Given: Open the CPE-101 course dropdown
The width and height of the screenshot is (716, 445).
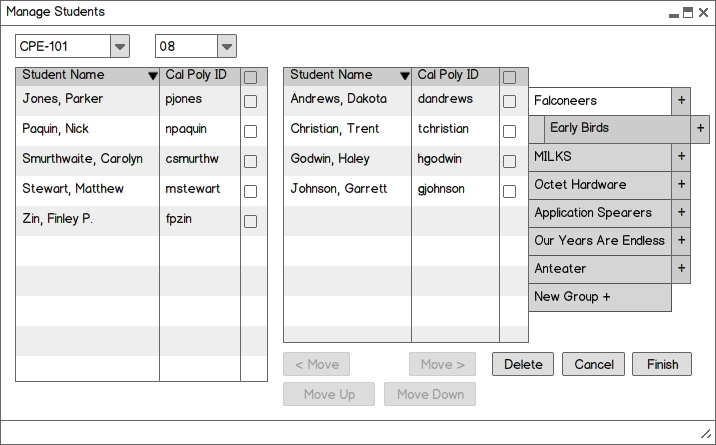Looking at the screenshot, I should click(120, 47).
